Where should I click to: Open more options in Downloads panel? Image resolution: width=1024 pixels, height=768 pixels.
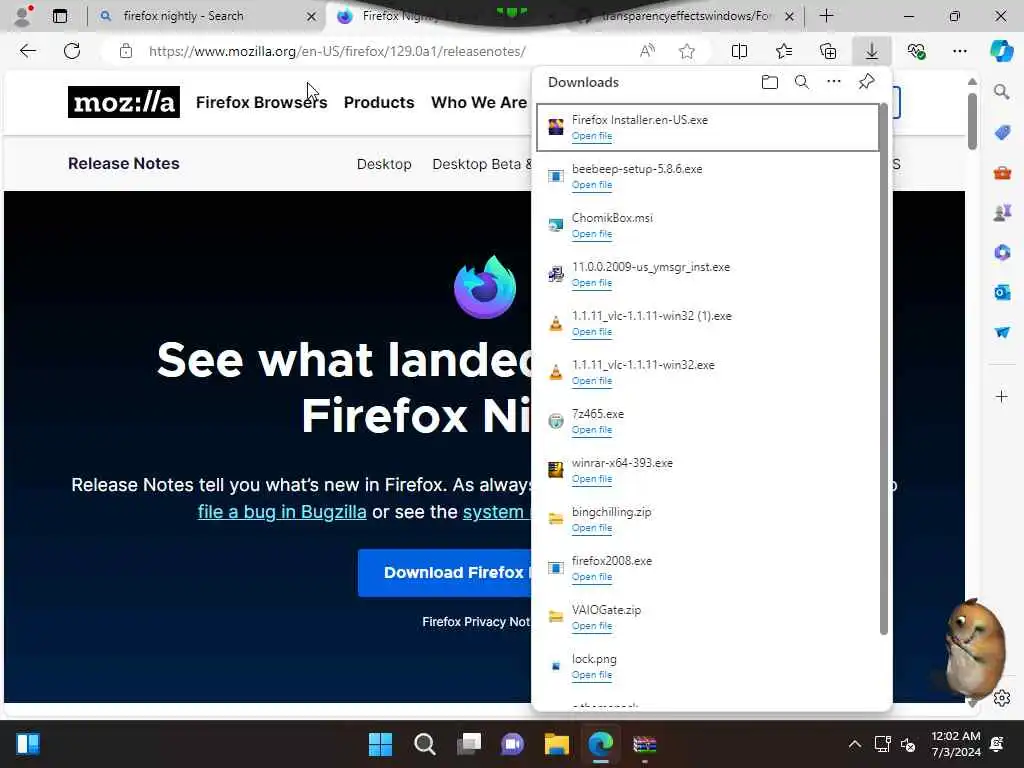coord(834,82)
